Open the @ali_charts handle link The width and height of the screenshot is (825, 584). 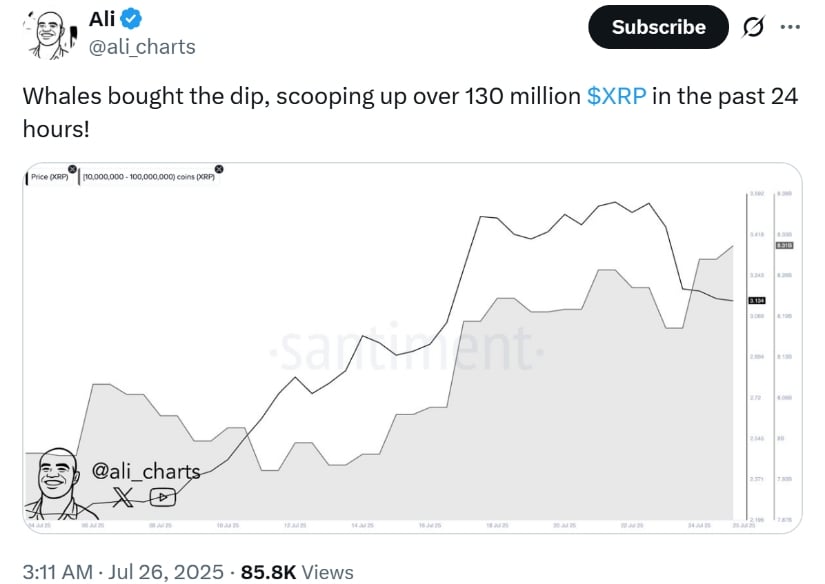[x=142, y=47]
